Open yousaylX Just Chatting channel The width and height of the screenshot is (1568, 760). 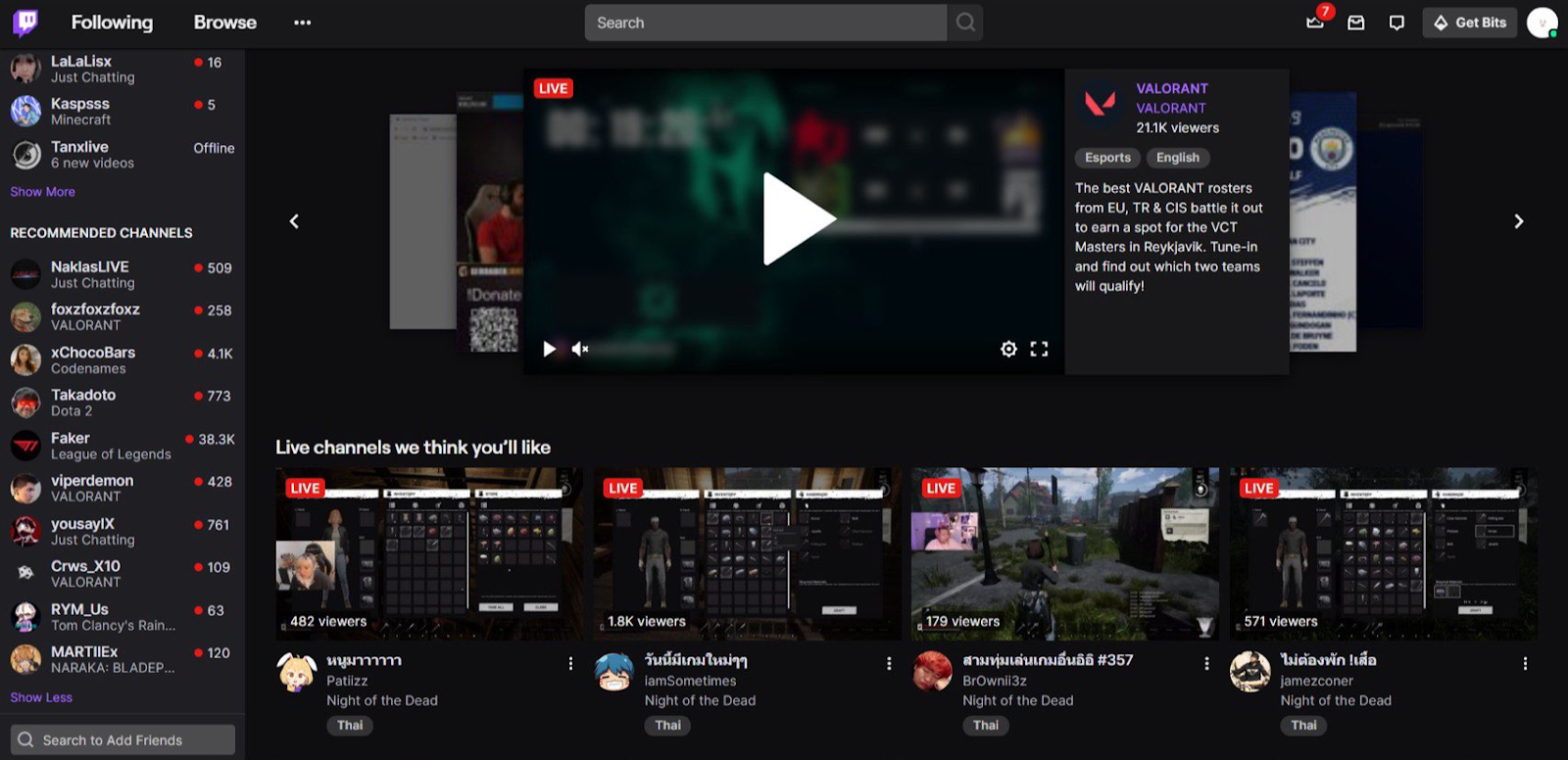122,532
